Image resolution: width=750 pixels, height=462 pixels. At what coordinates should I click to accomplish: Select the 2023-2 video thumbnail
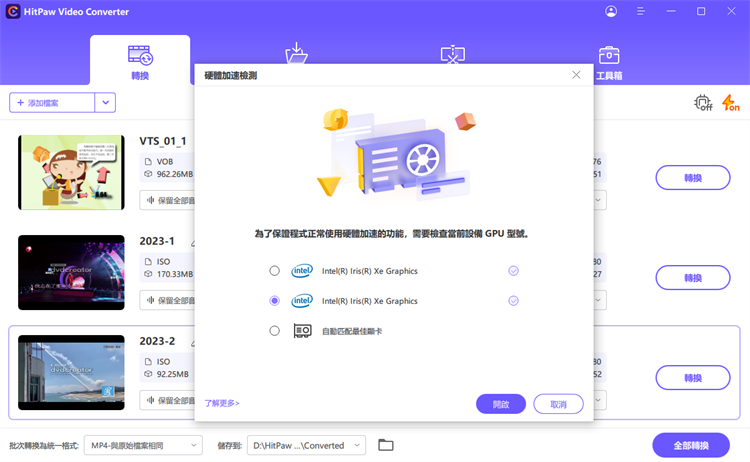click(71, 372)
